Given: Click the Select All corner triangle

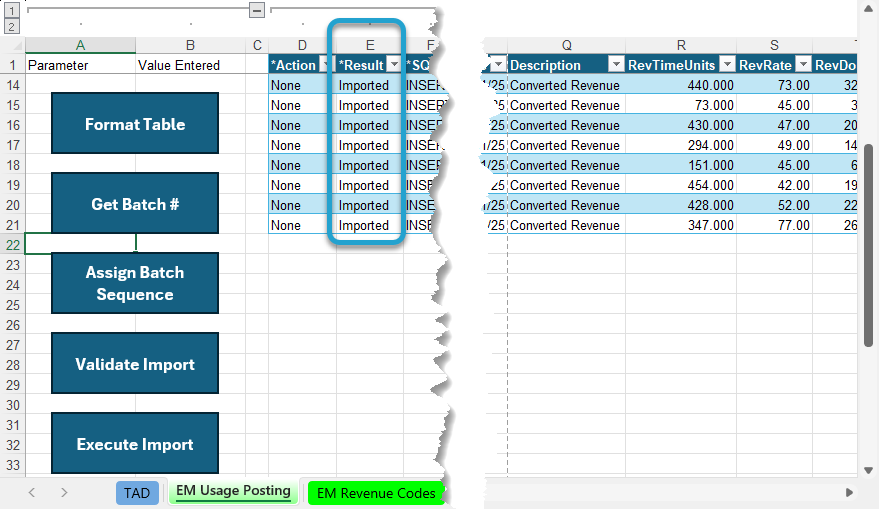Looking at the screenshot, I should pos(17,45).
